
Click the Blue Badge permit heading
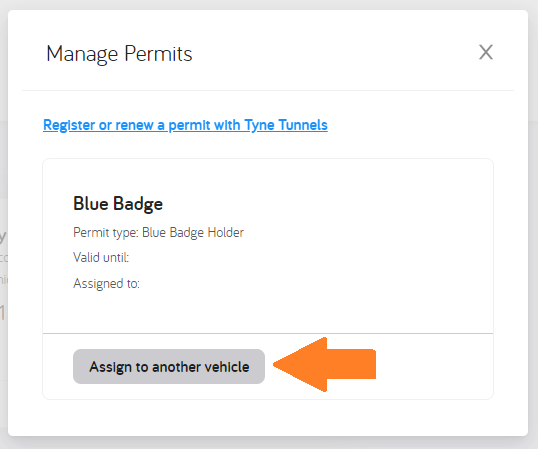coord(118,204)
